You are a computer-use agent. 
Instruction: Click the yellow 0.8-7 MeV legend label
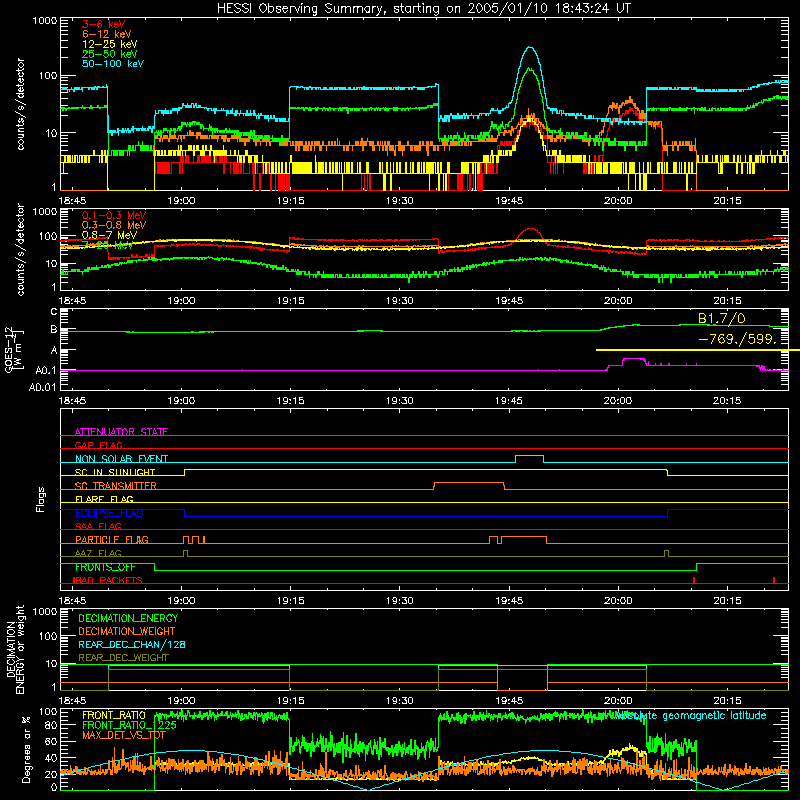tap(109, 235)
